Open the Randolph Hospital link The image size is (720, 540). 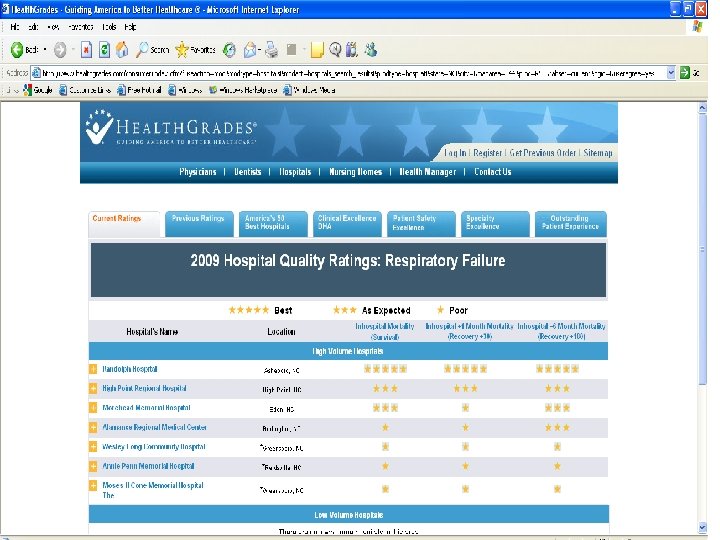click(130, 369)
